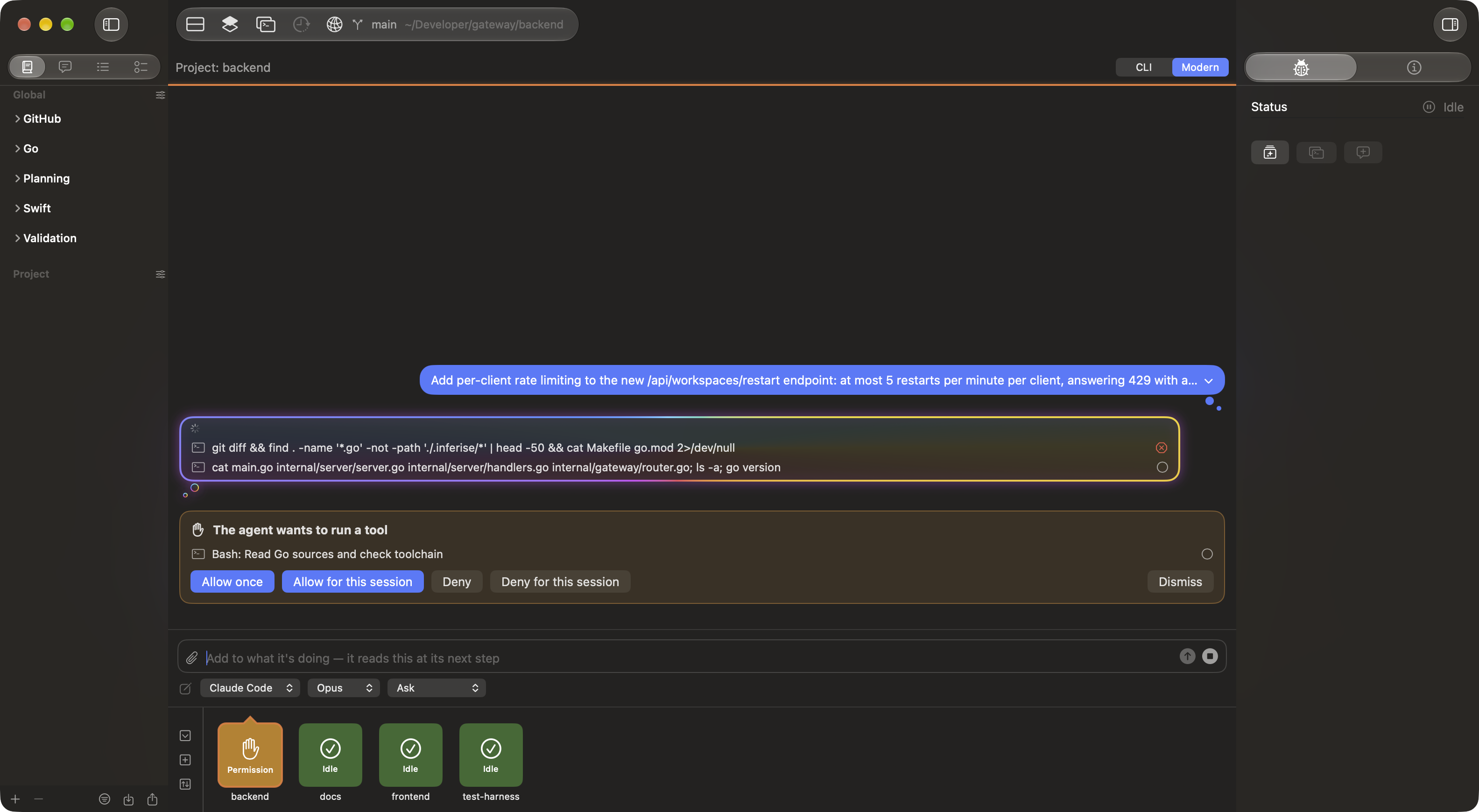Click the add comment button under Status
This screenshot has width=1479, height=812.
point(1362,153)
